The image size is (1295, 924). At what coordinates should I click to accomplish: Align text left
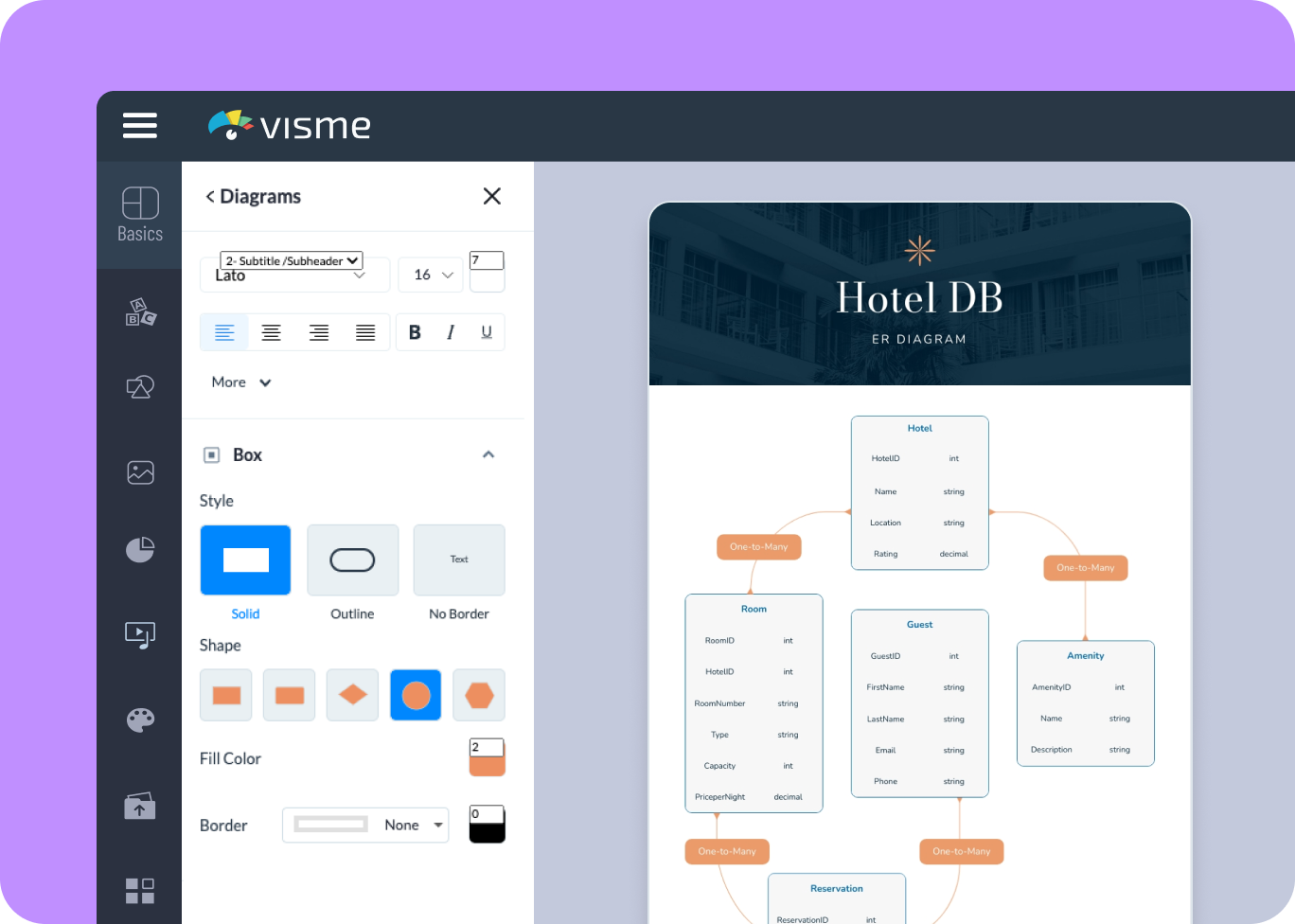click(224, 332)
